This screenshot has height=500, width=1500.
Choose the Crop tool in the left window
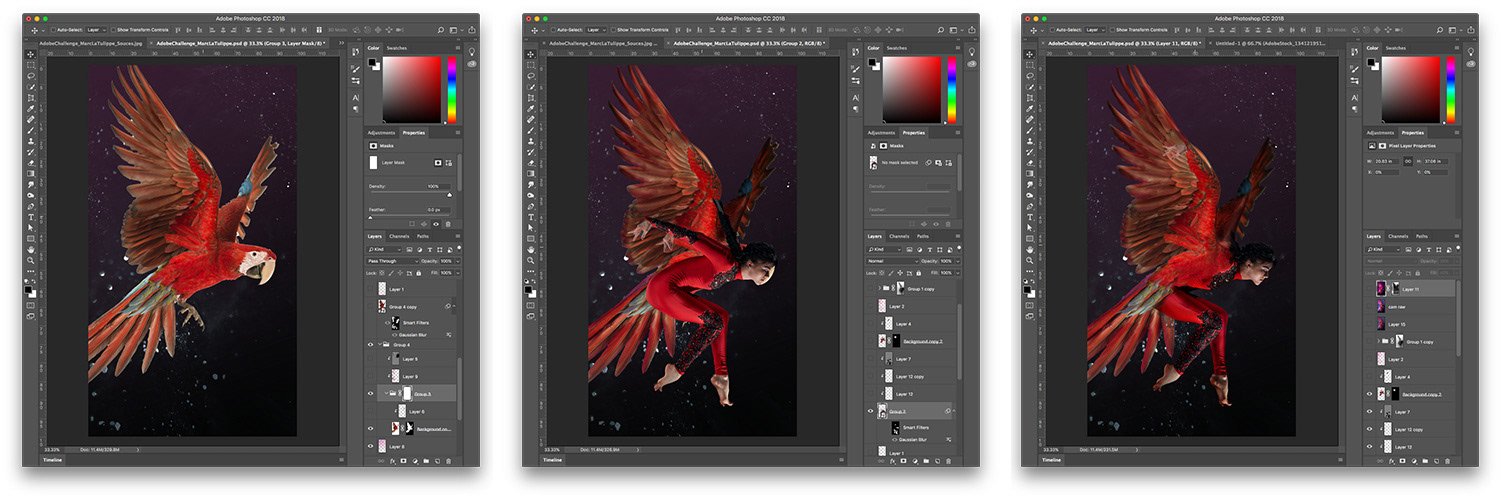30,97
